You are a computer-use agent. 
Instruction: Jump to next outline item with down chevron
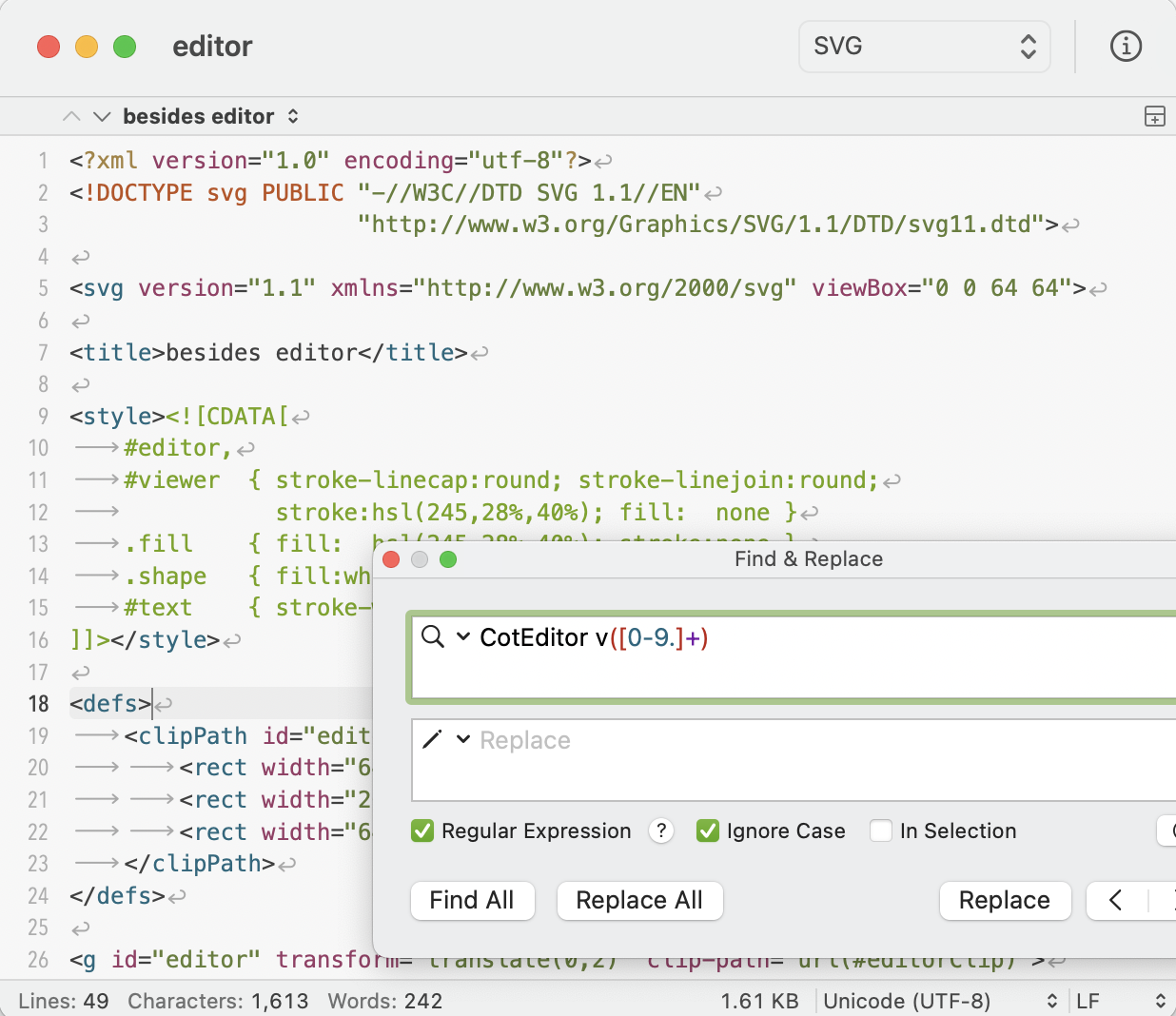(103, 115)
